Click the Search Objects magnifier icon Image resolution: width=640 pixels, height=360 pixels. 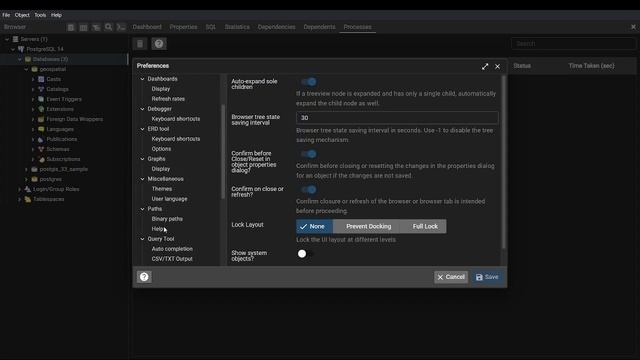109,27
